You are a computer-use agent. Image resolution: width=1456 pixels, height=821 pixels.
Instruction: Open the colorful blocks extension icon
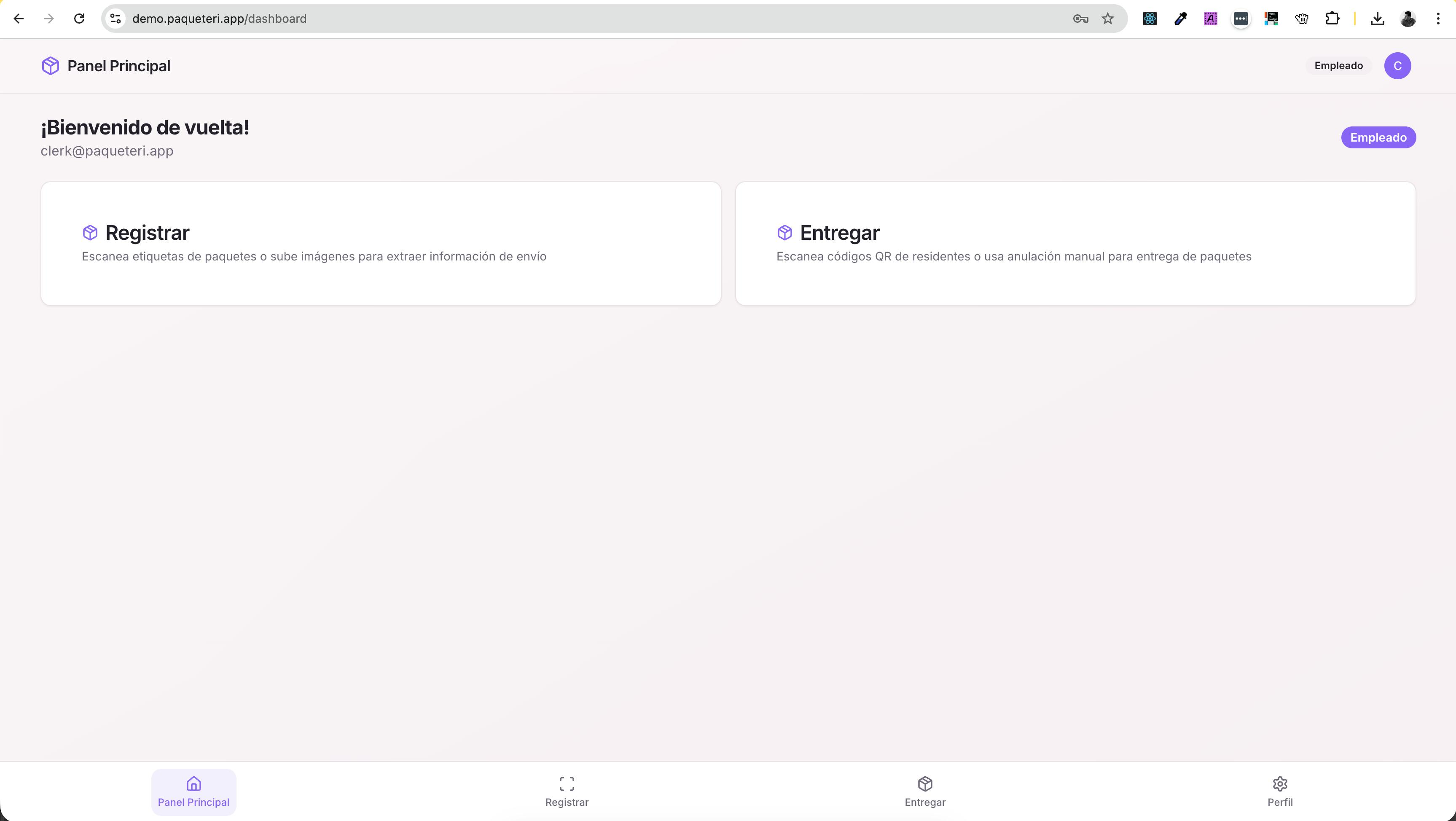pyautogui.click(x=1271, y=19)
